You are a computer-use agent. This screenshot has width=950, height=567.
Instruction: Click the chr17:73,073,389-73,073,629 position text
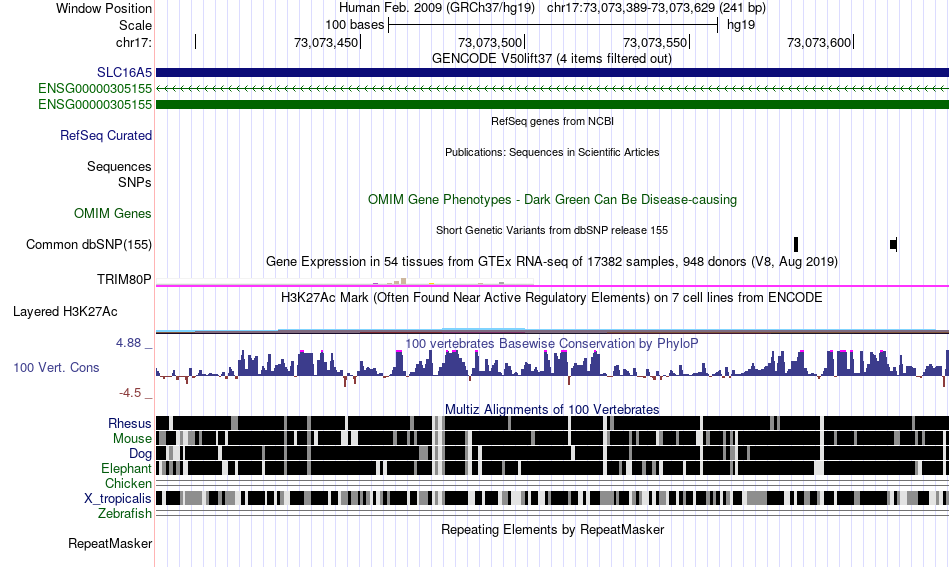click(656, 8)
